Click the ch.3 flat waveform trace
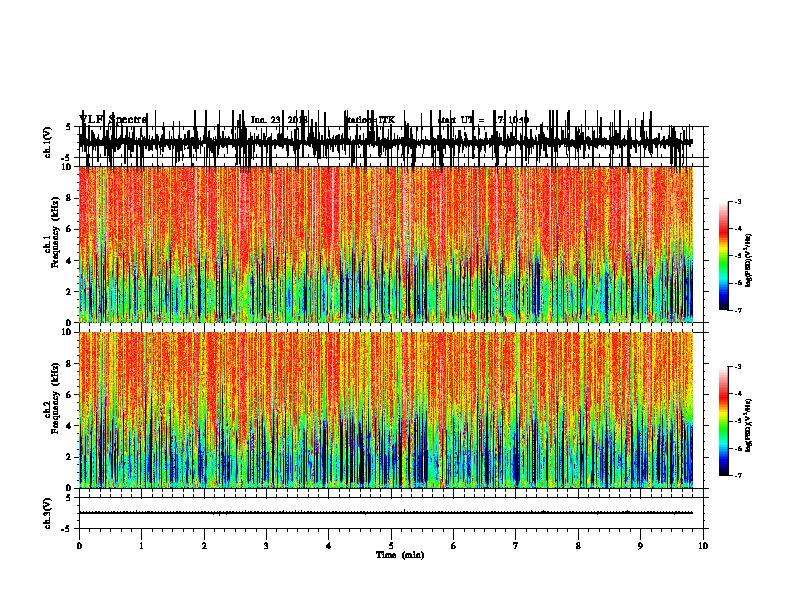This screenshot has width=792, height=612. tap(386, 513)
